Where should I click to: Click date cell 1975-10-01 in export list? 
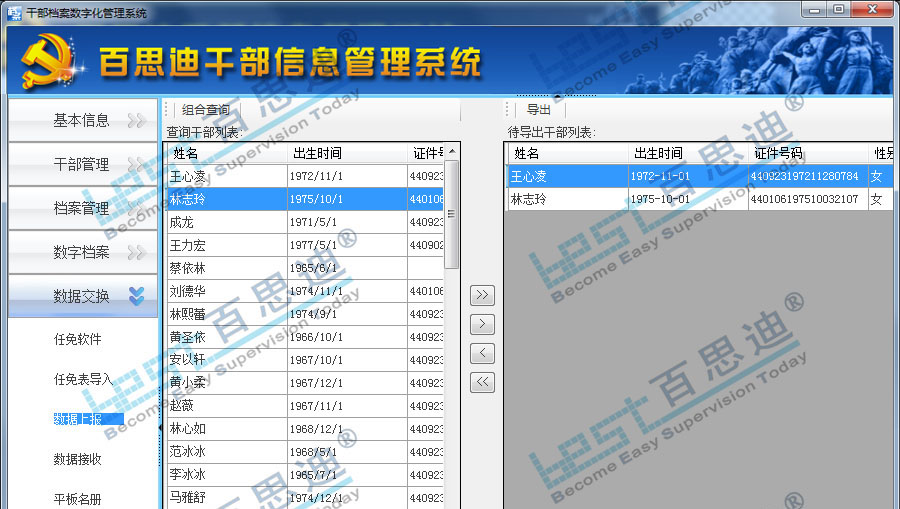click(x=688, y=199)
